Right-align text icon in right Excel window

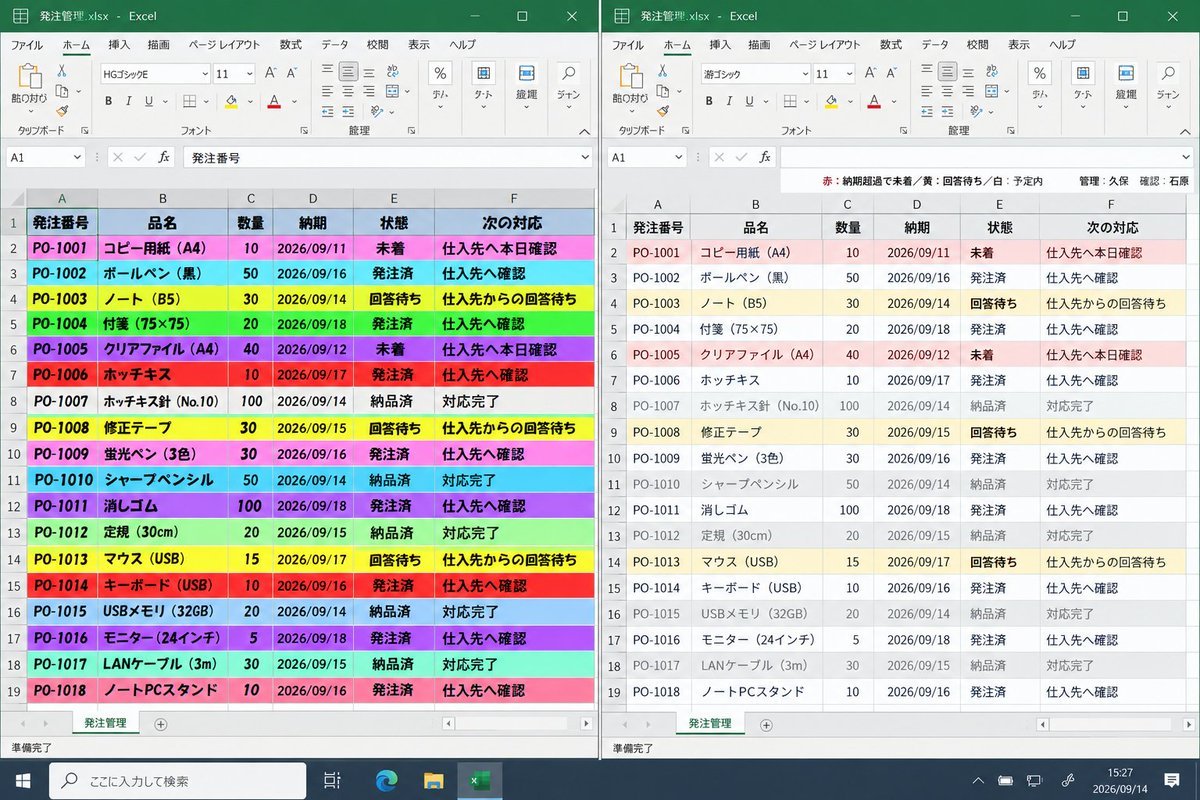[970, 91]
